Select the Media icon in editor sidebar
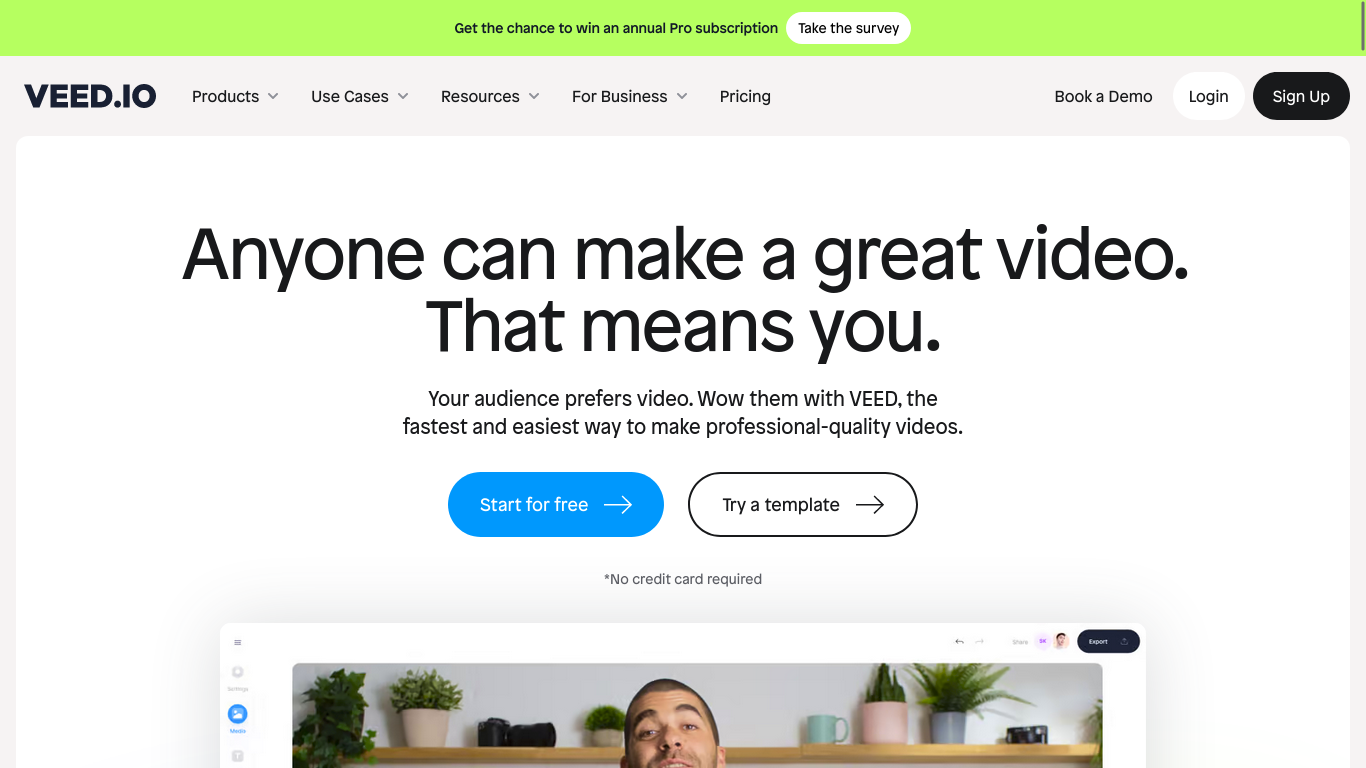 pos(237,714)
